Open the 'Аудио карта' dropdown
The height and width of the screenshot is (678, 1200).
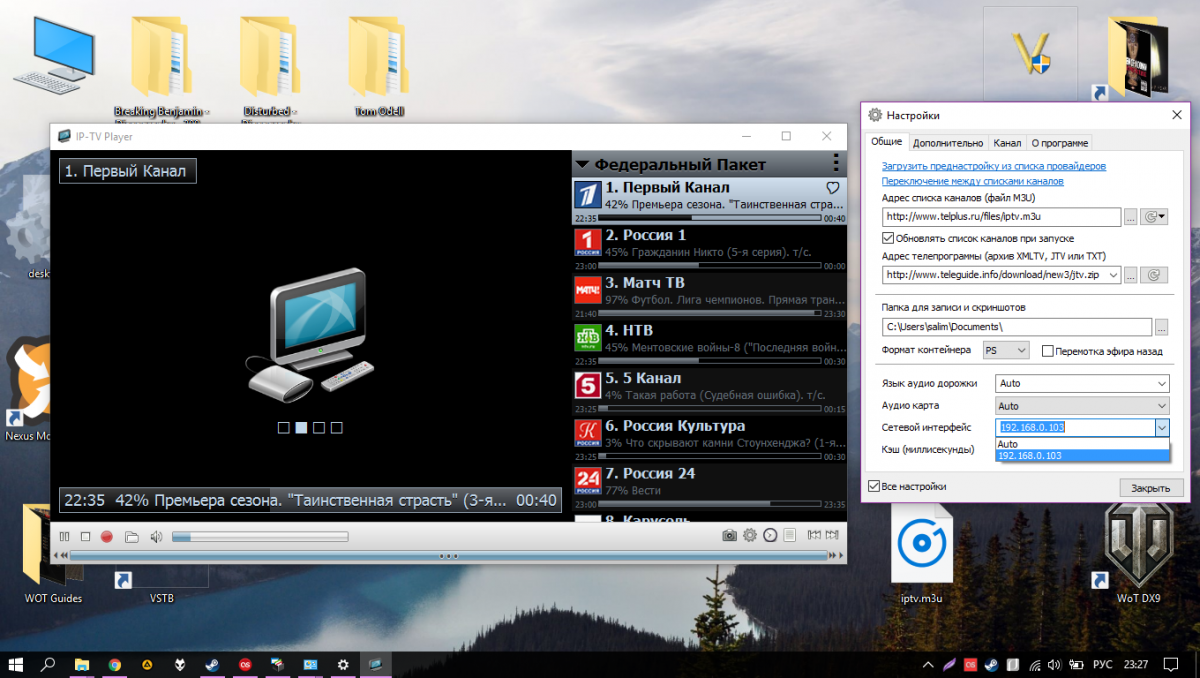point(1083,406)
